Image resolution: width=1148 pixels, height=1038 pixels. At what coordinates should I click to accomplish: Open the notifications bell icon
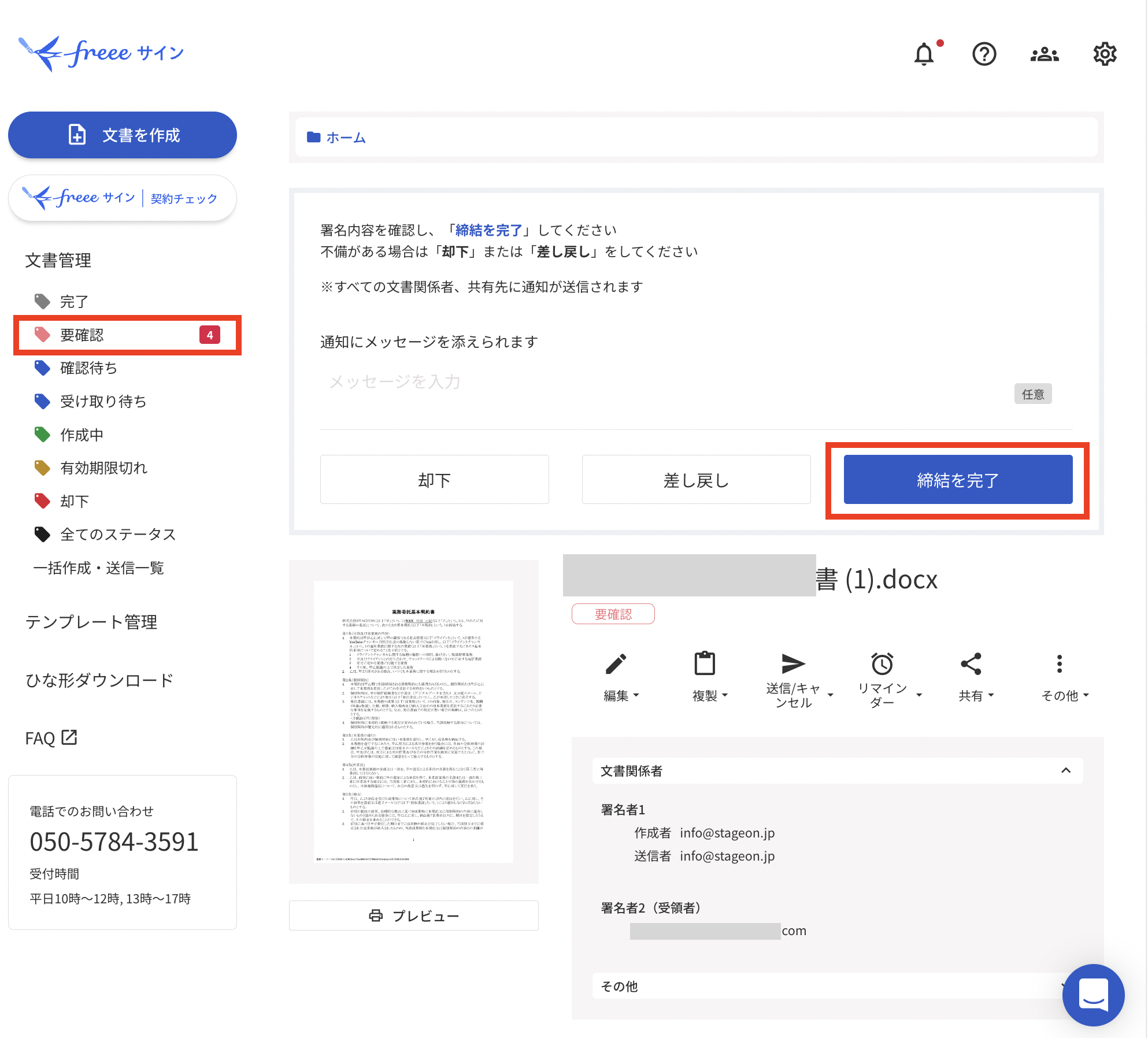tap(924, 54)
